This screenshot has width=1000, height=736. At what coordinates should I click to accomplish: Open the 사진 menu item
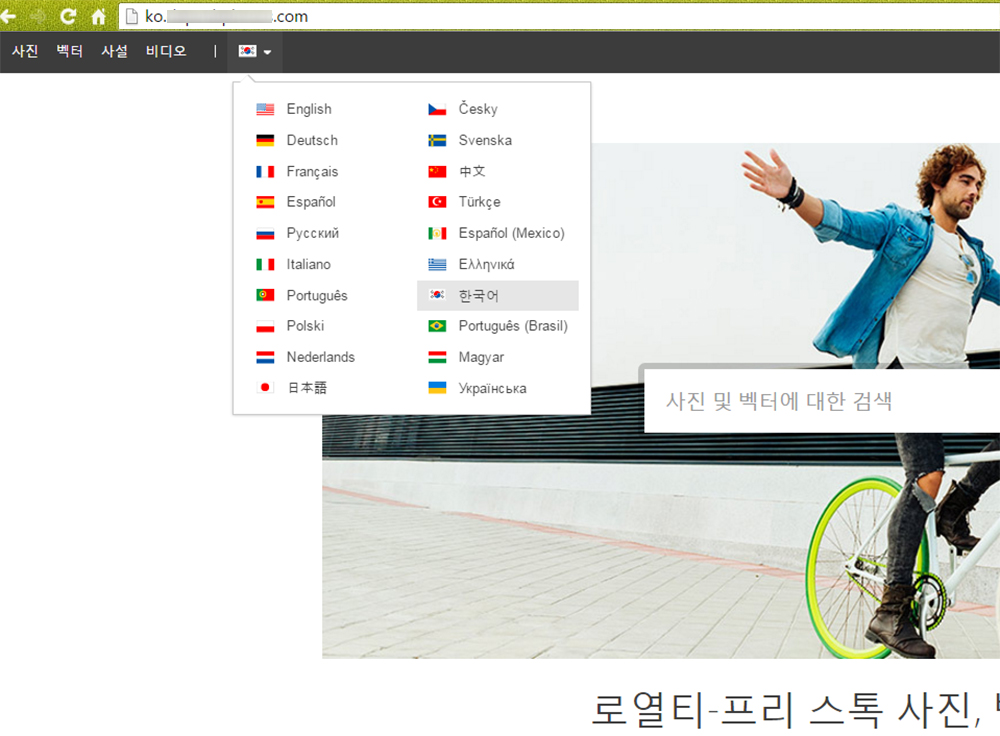pos(25,51)
